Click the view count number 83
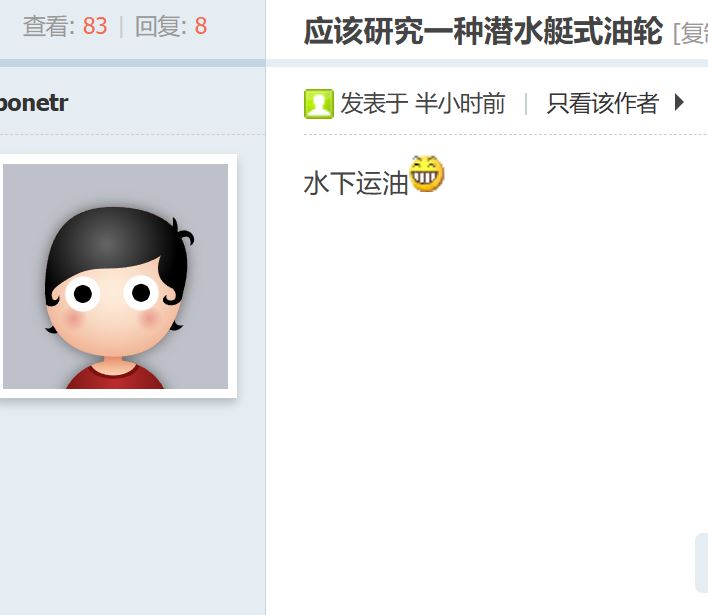Image resolution: width=708 pixels, height=615 pixels. point(95,26)
